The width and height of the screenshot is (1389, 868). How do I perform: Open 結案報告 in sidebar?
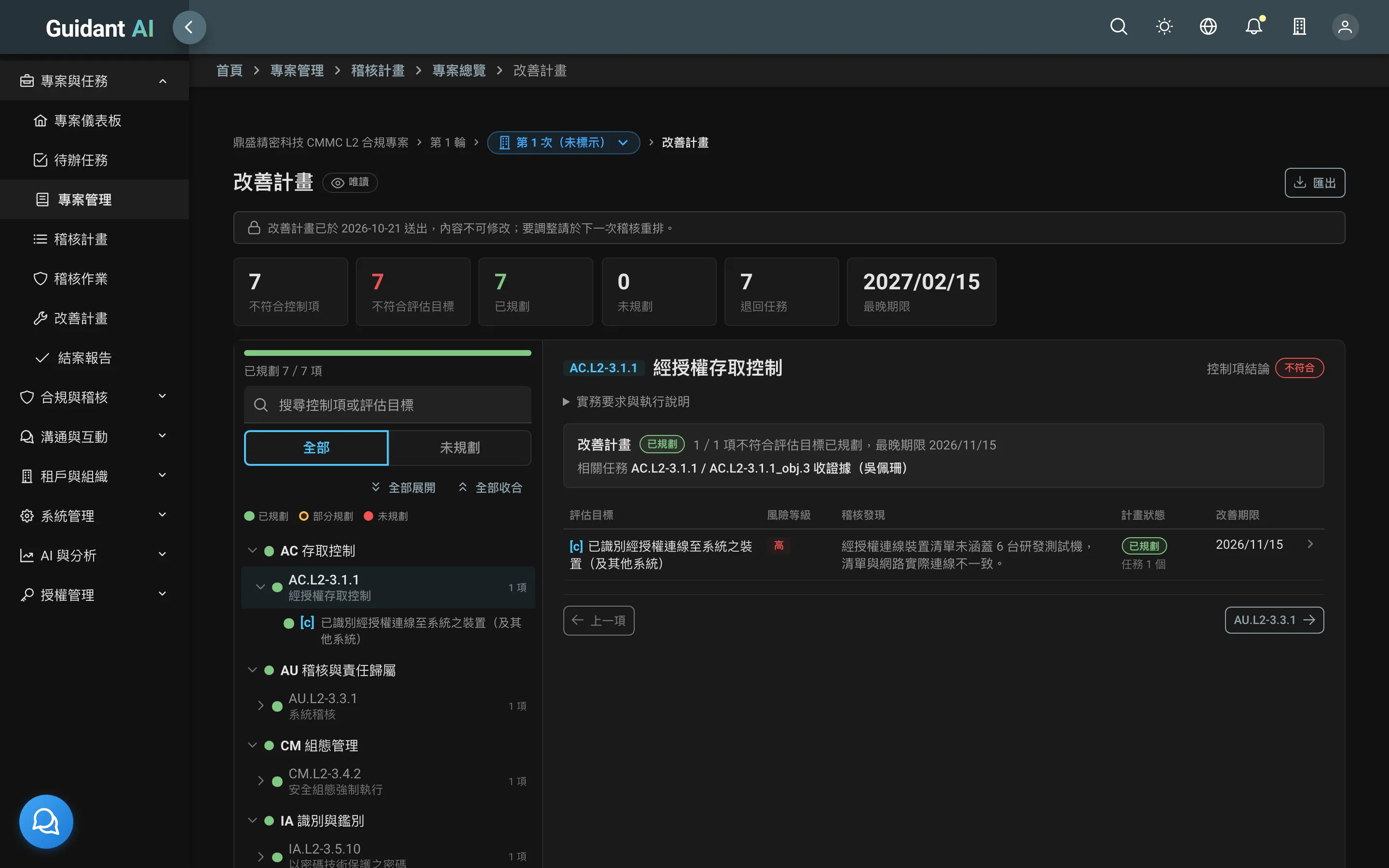pos(94,358)
